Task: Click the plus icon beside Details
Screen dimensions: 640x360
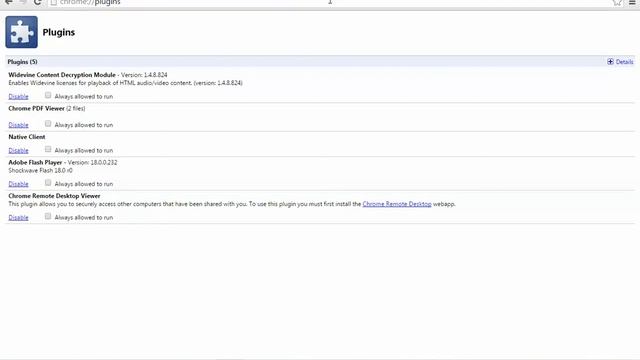Action: tap(610, 62)
